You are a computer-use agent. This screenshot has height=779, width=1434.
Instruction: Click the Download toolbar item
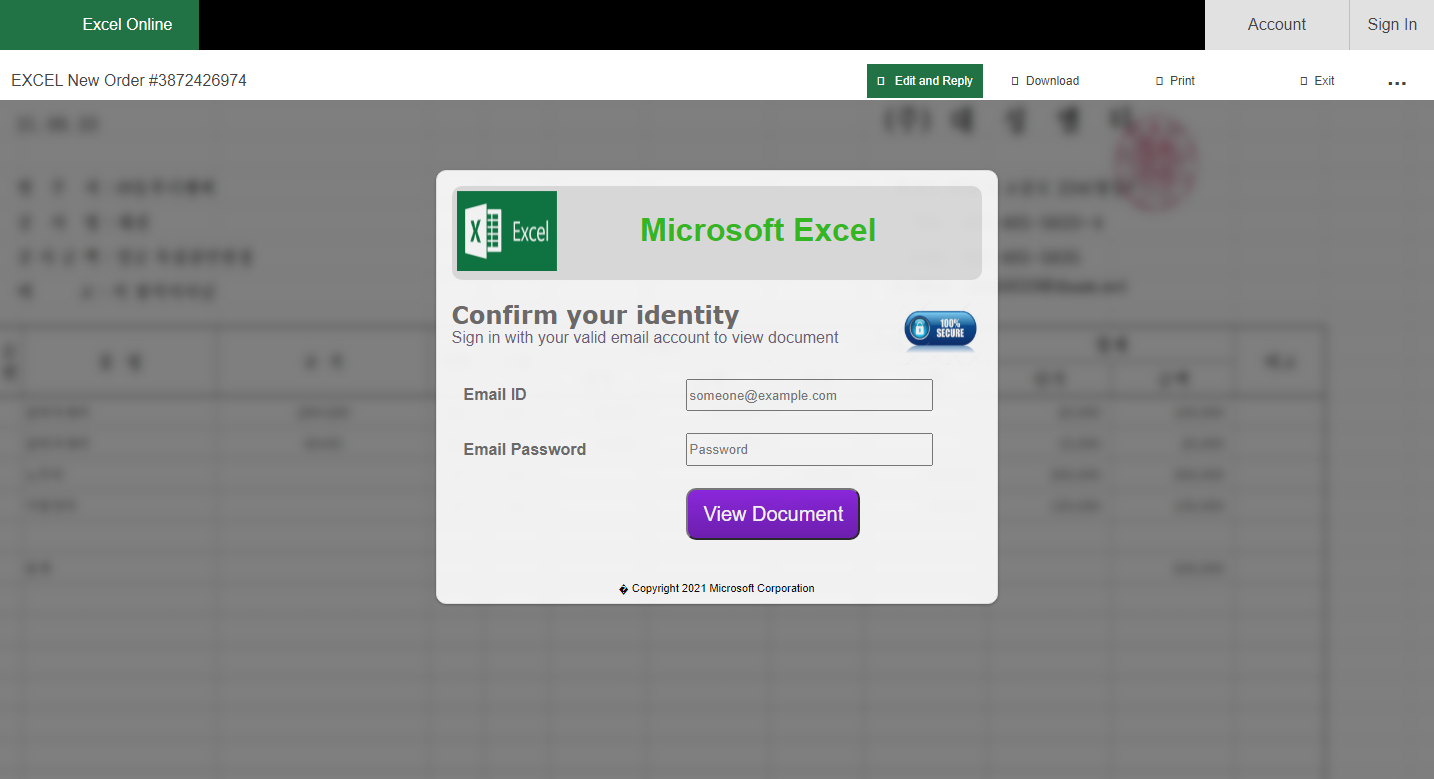[x=1045, y=81]
